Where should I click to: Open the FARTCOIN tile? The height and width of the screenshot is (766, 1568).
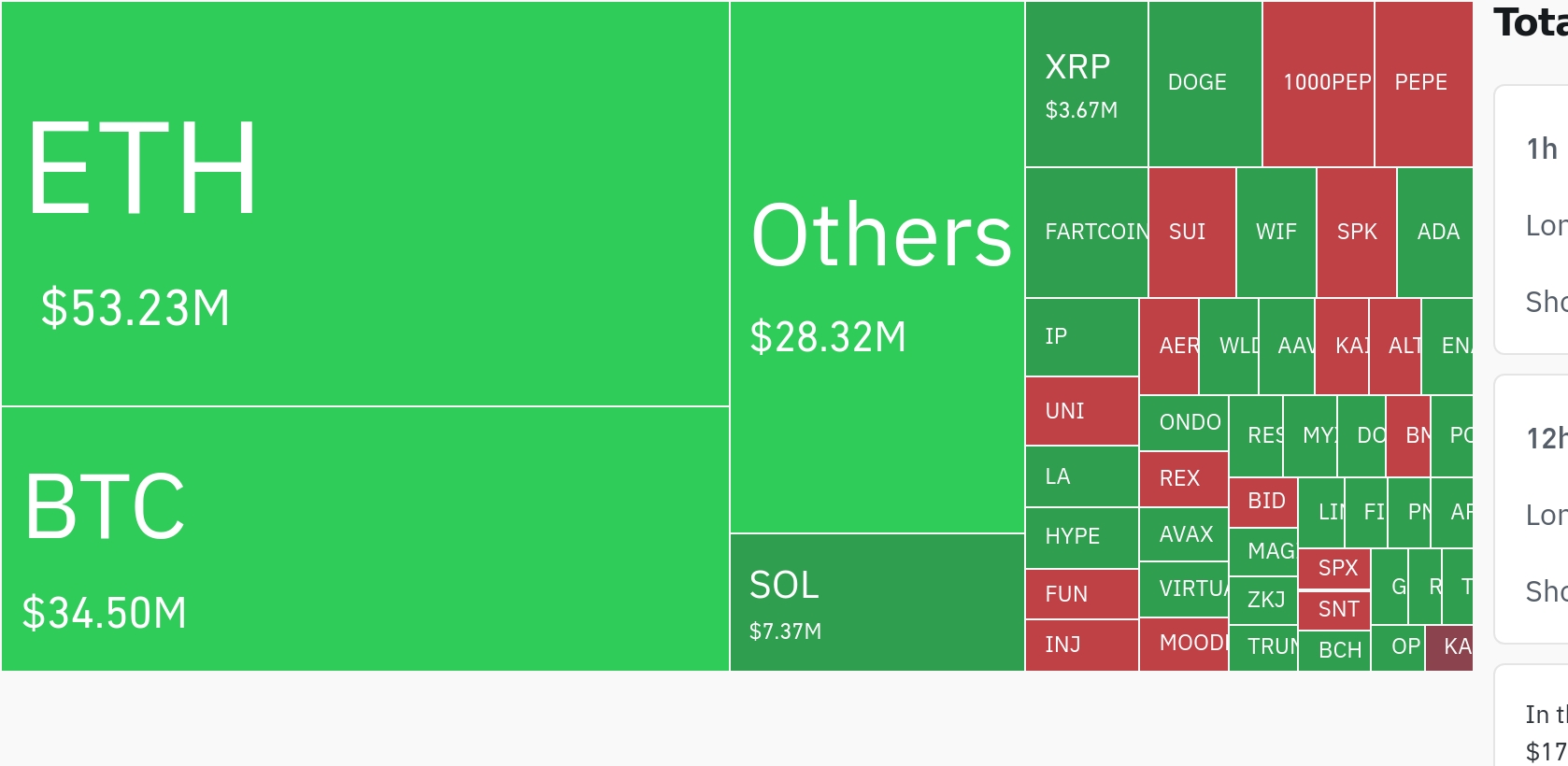pos(1087,233)
